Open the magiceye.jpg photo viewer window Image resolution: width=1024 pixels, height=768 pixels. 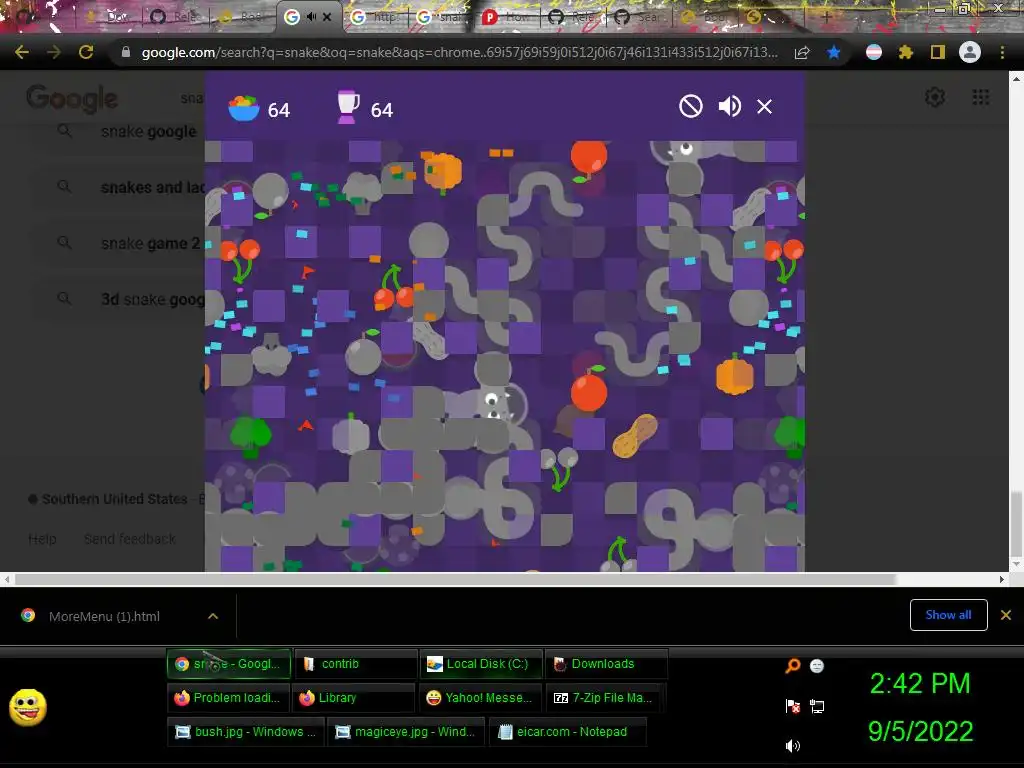(406, 731)
